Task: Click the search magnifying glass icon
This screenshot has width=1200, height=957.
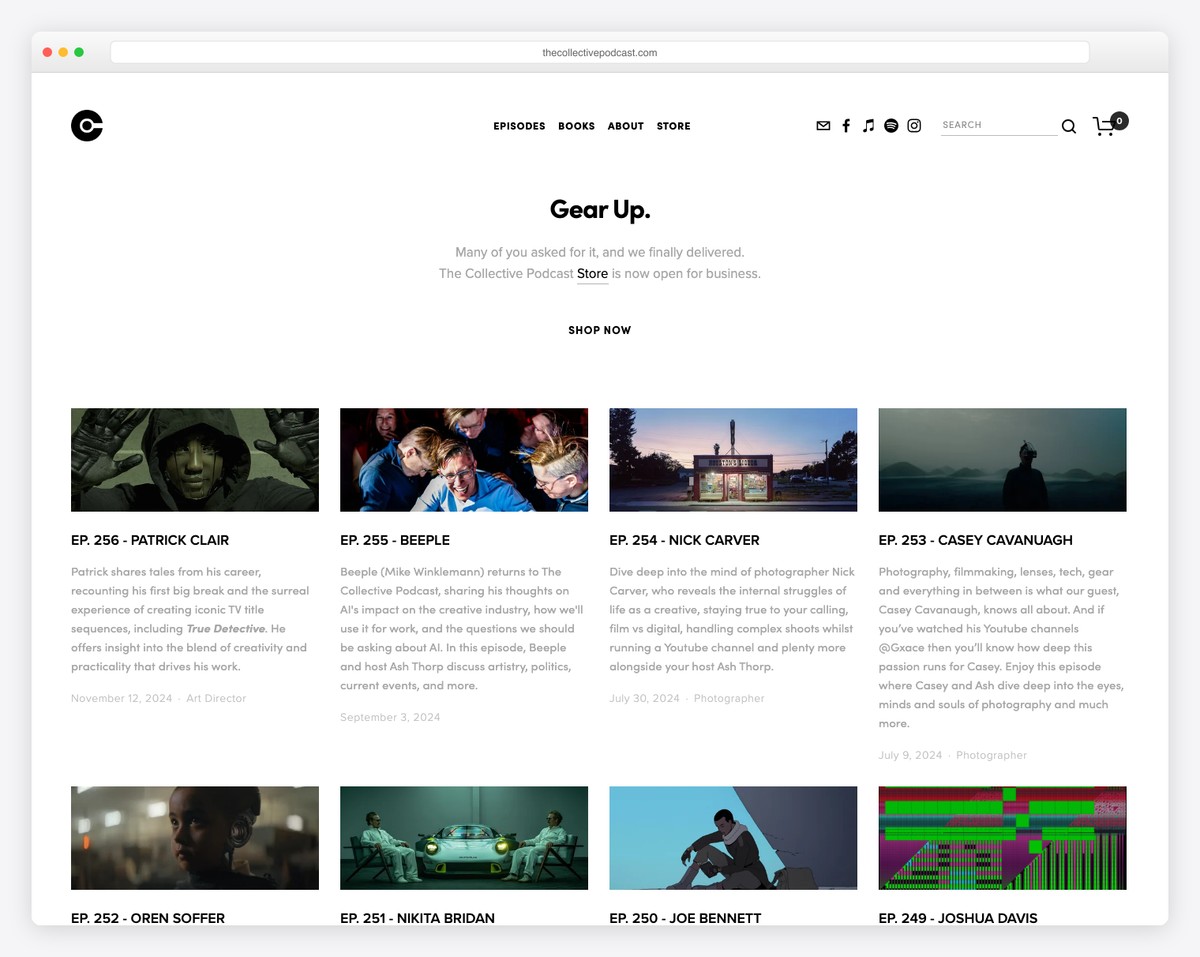Action: [x=1068, y=126]
